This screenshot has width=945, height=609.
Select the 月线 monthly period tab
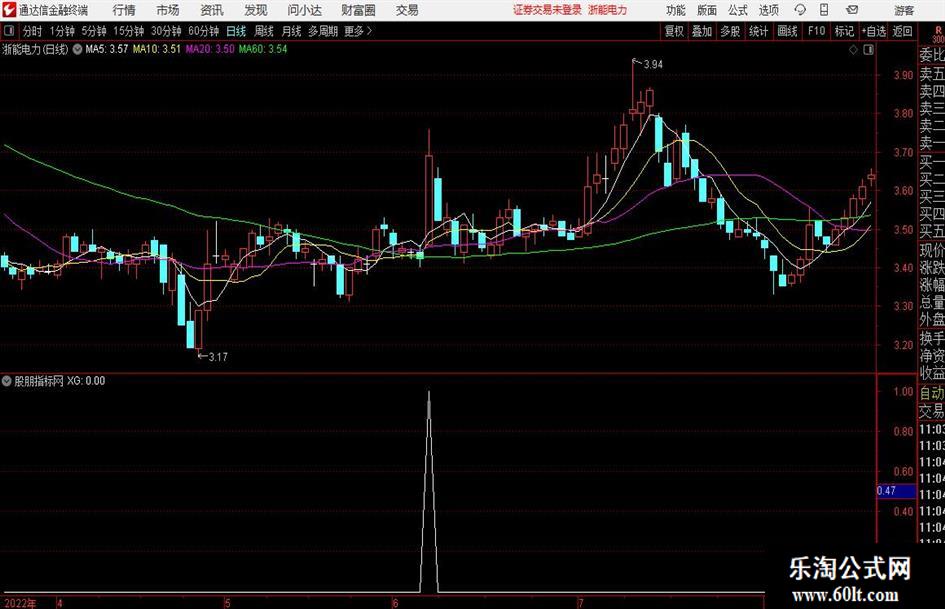click(x=291, y=31)
